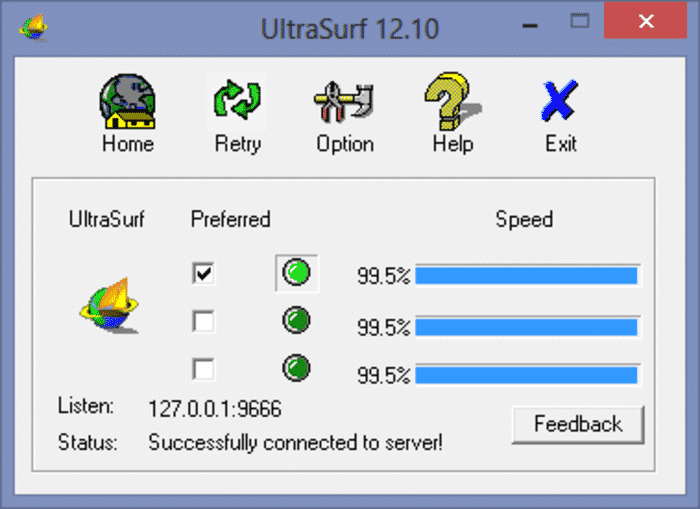The image size is (700, 509).
Task: Select the third green server indicator
Action: pos(296,368)
